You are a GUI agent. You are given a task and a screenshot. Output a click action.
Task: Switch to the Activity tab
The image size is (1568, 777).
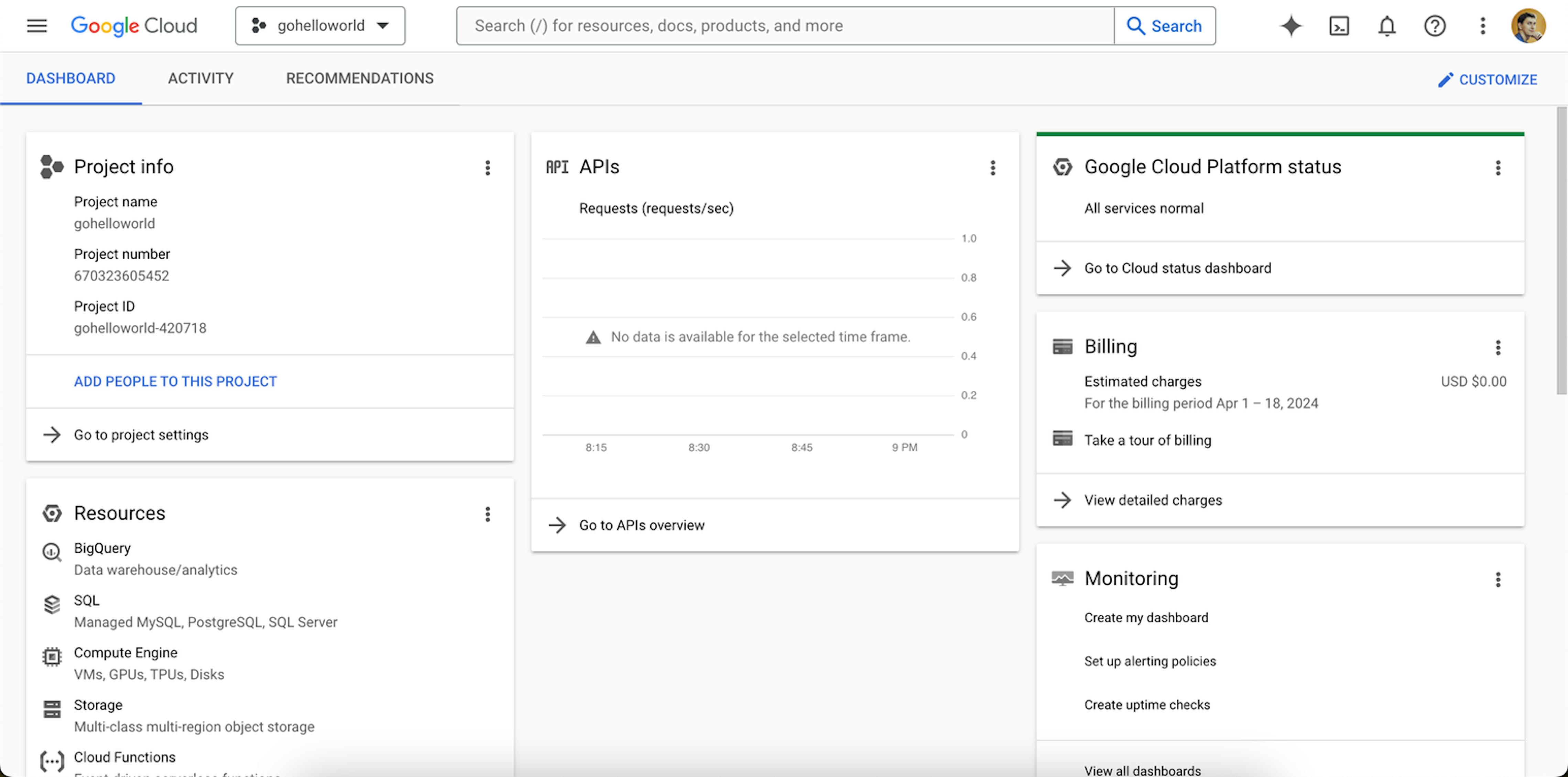click(201, 78)
